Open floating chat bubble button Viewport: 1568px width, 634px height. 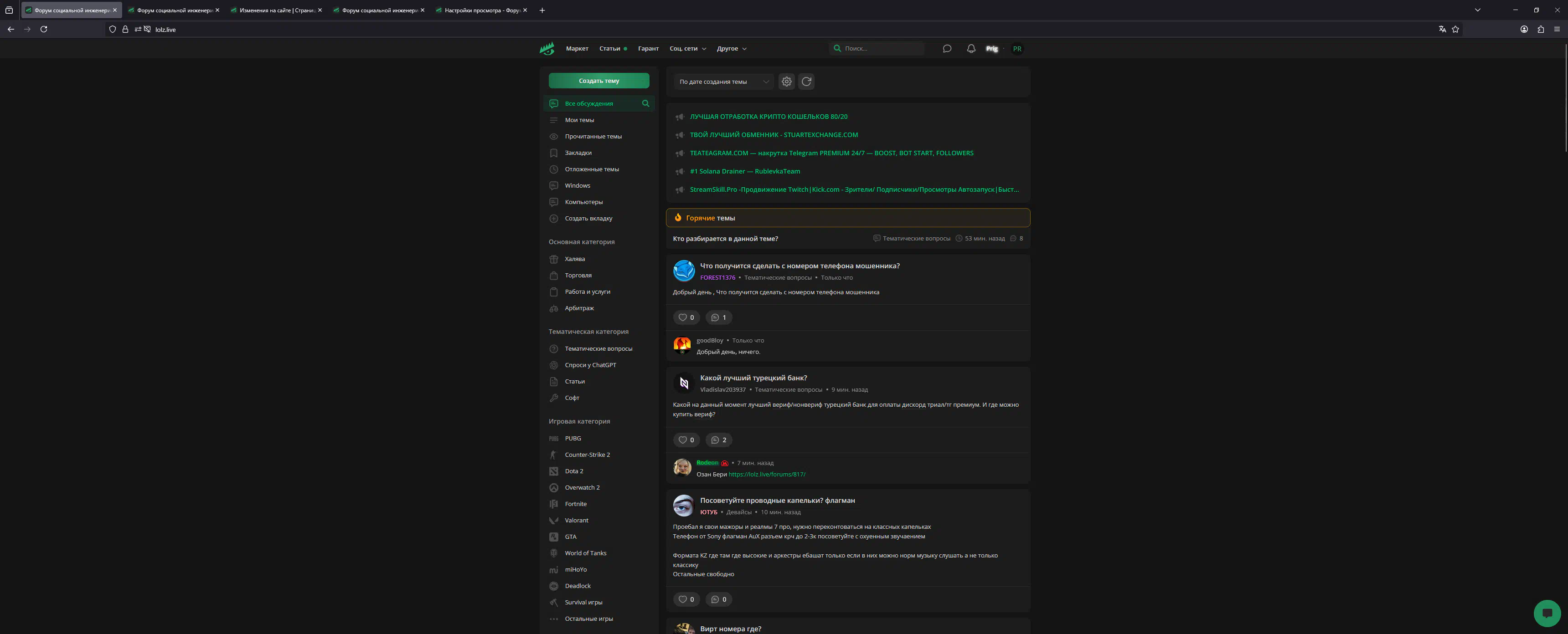tap(1547, 613)
